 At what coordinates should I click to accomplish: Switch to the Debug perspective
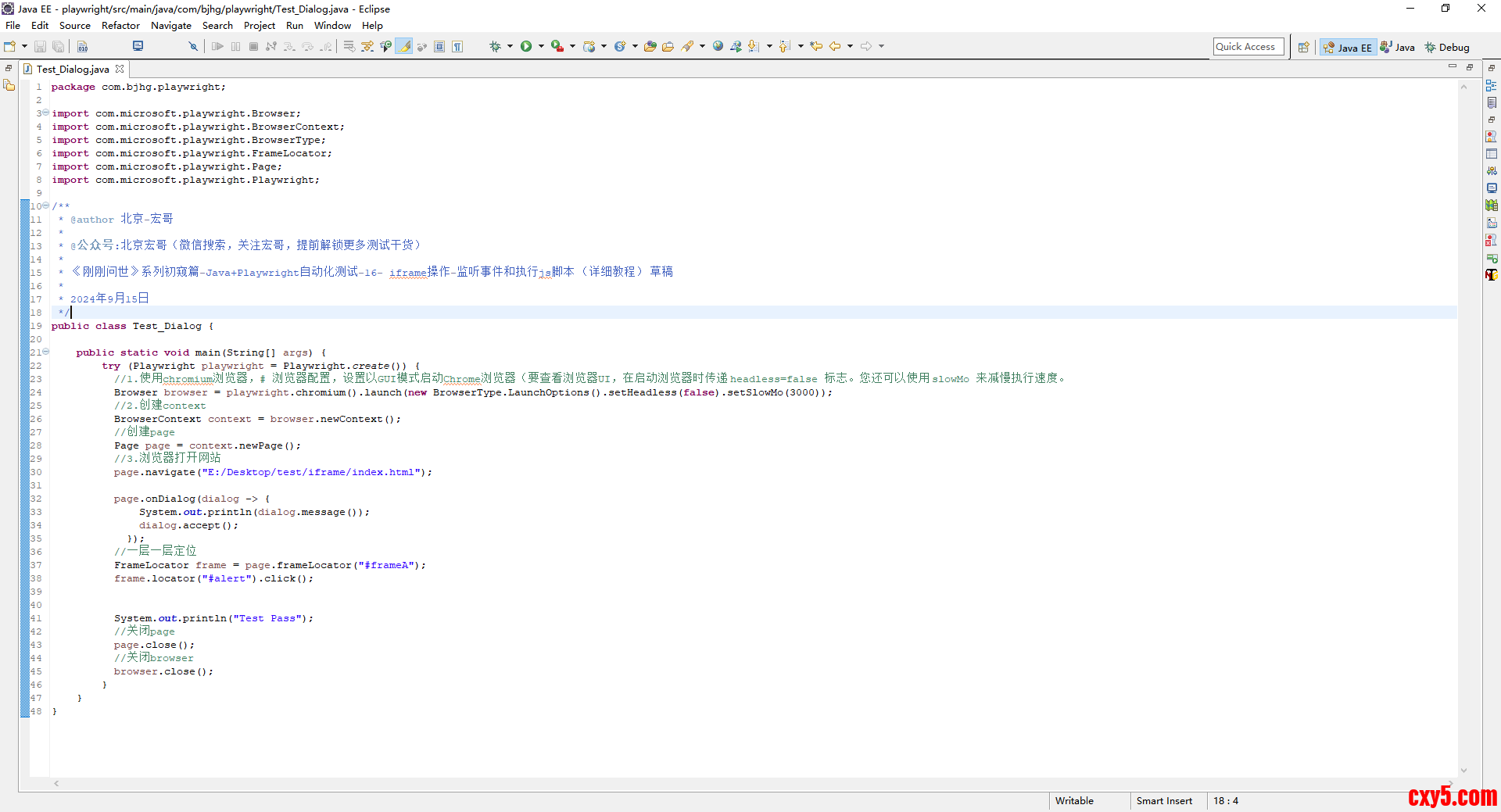1446,48
